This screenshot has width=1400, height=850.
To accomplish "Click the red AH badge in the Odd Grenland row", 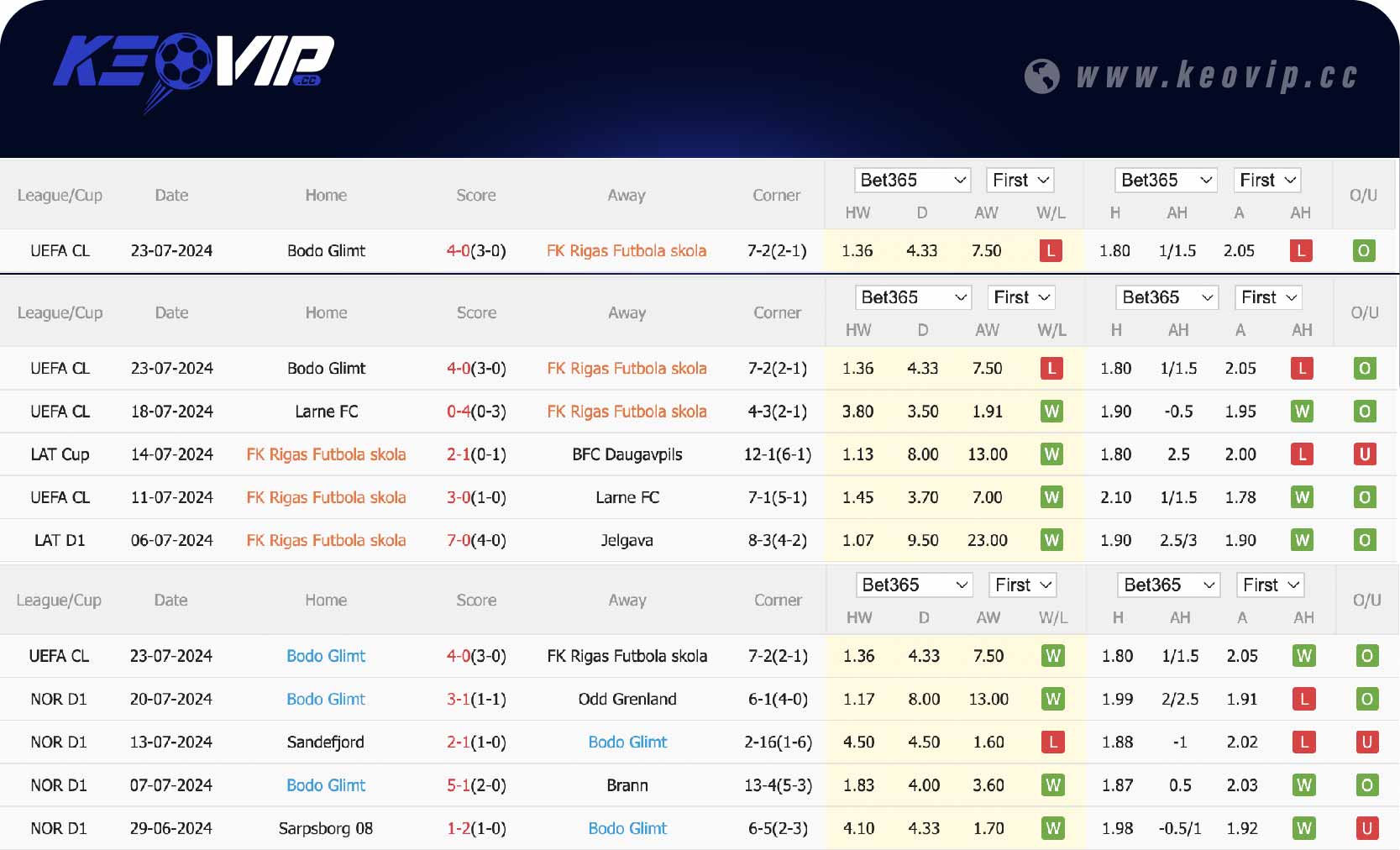I will pos(1303,700).
